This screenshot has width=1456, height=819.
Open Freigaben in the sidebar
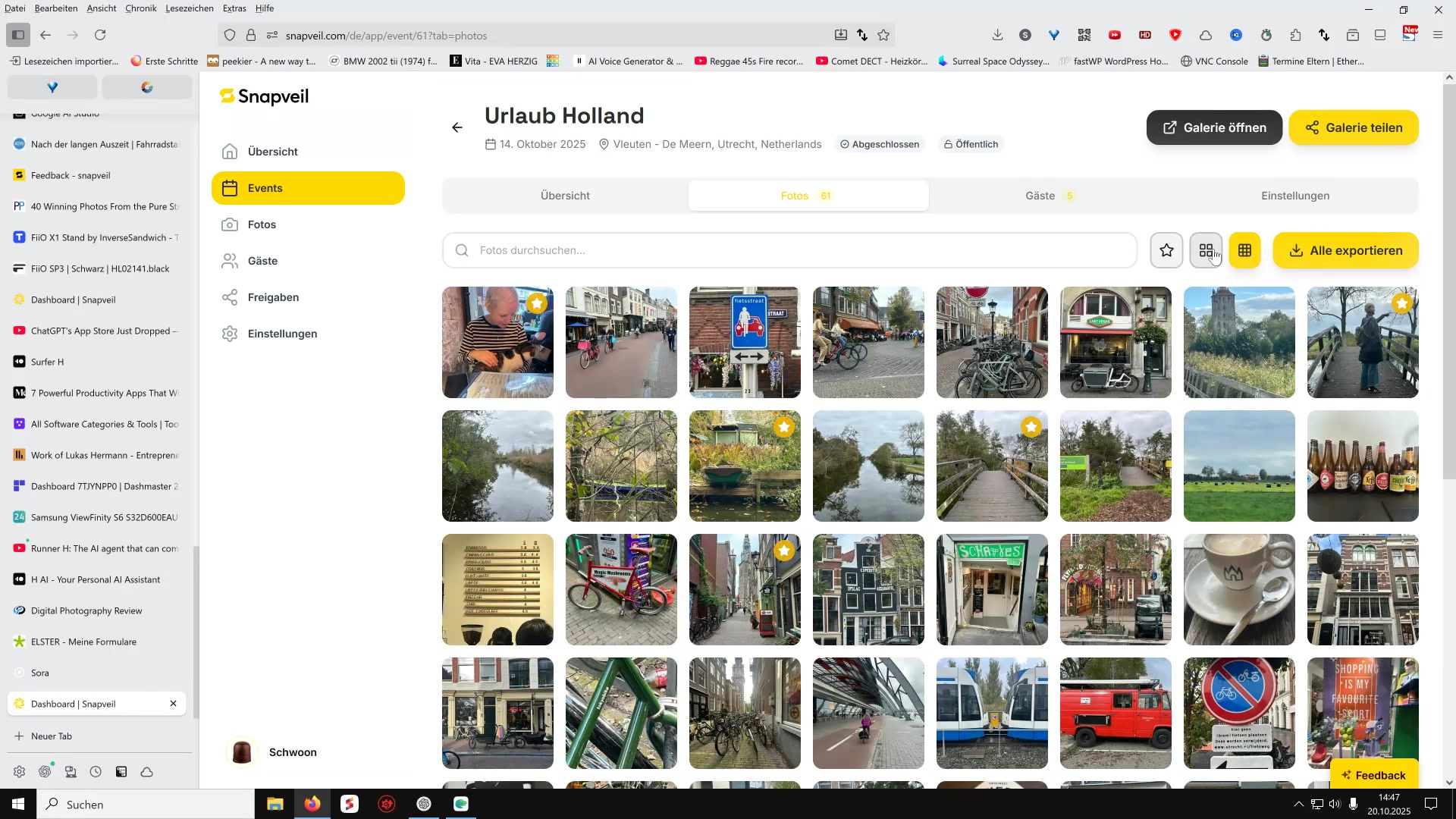(x=273, y=297)
